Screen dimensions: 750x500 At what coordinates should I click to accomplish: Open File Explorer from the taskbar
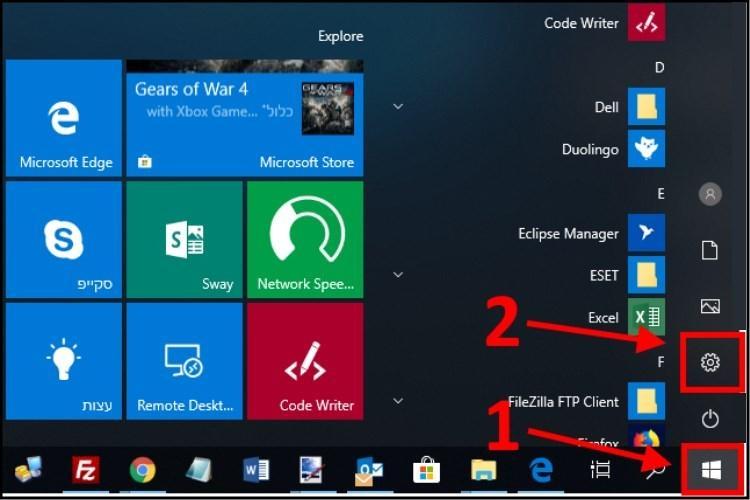[484, 470]
